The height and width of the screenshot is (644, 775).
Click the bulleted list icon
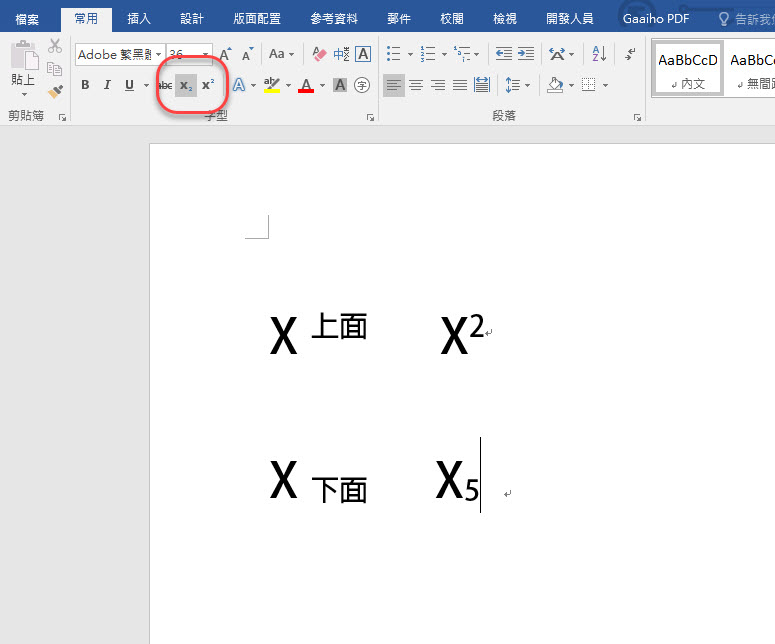[x=393, y=54]
